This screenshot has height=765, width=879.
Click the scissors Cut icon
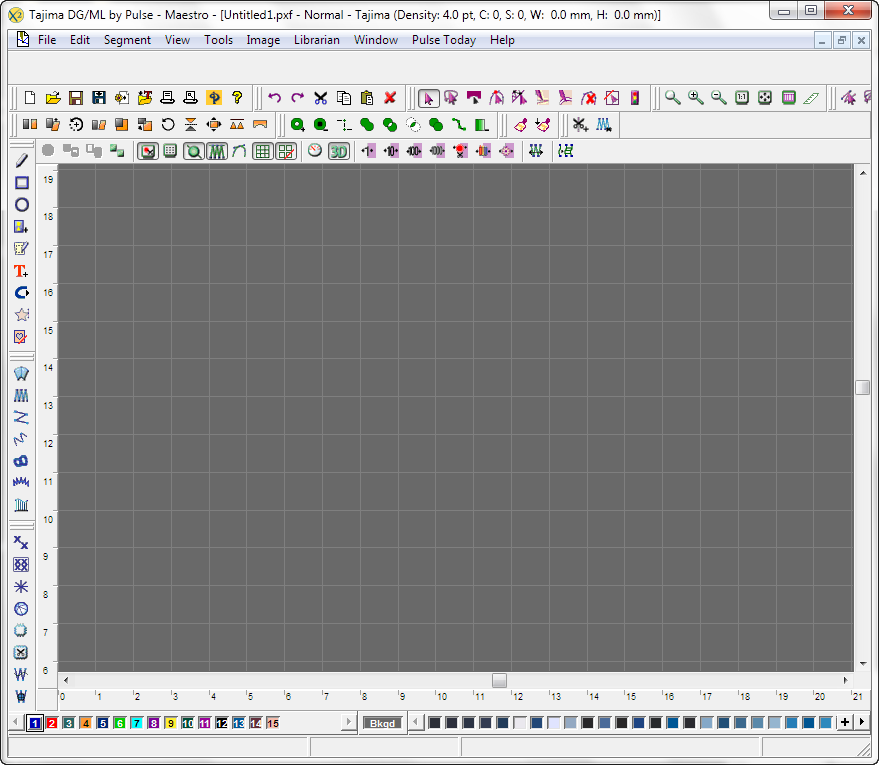click(320, 98)
